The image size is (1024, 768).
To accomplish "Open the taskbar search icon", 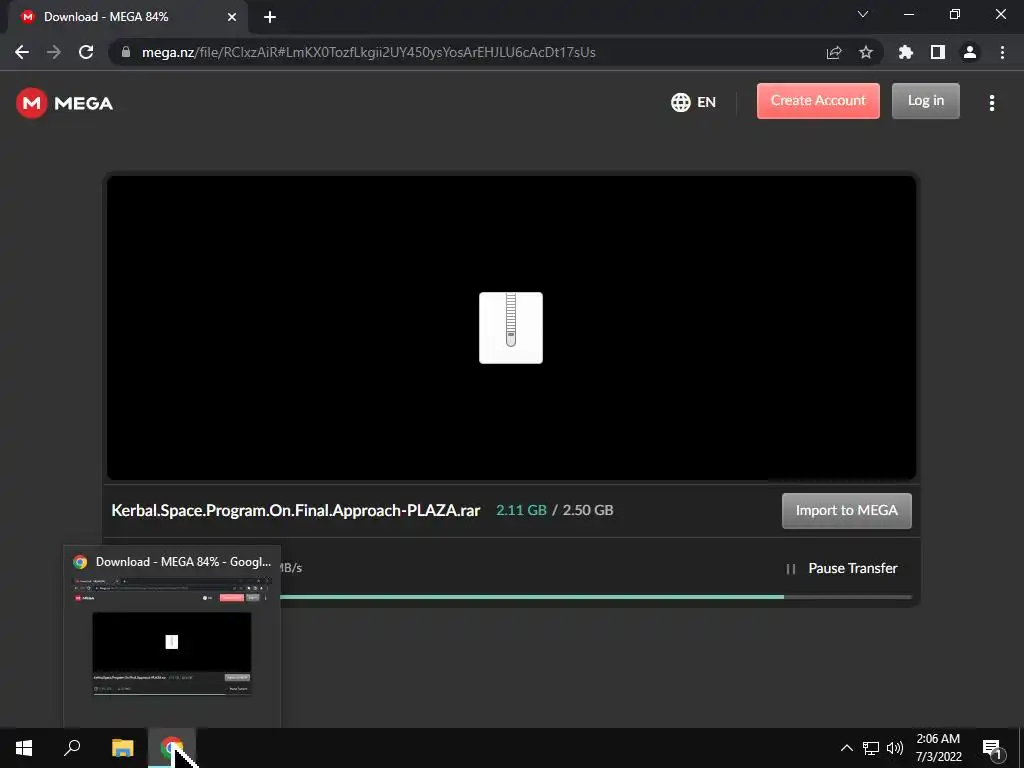I will 72,748.
